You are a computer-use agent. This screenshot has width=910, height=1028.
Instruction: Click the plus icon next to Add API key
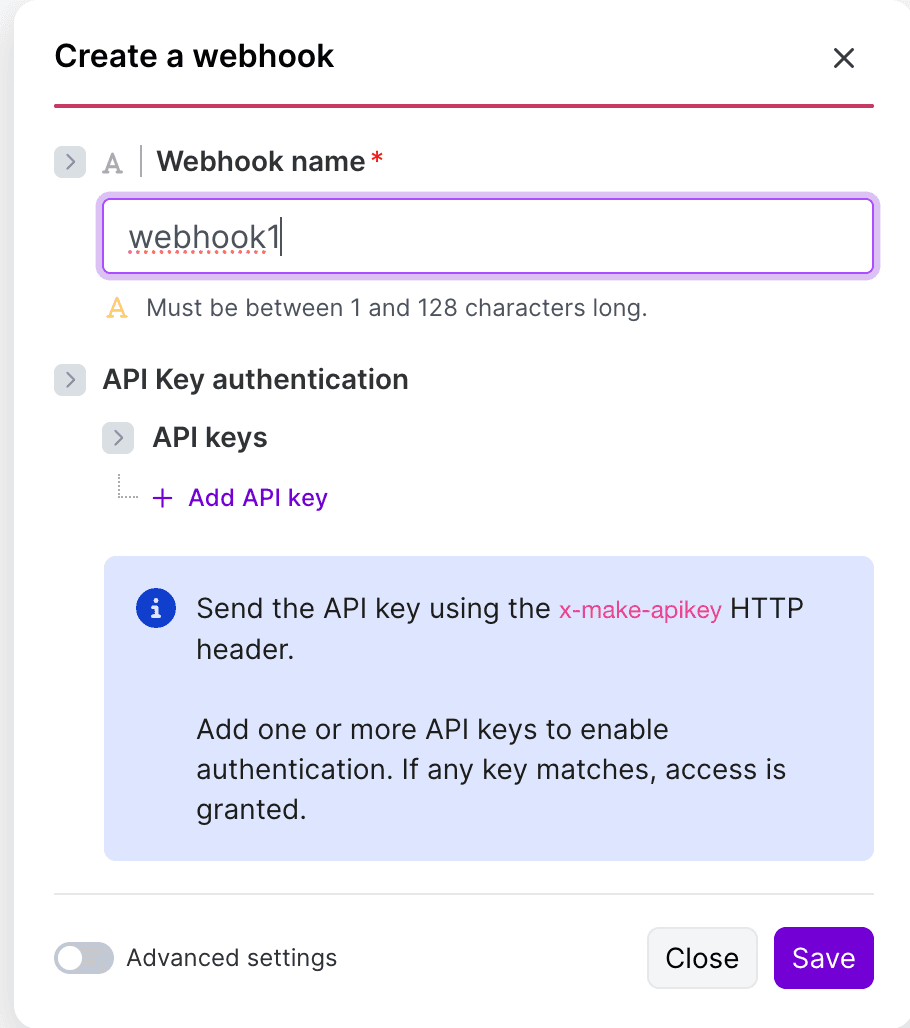tap(163, 498)
